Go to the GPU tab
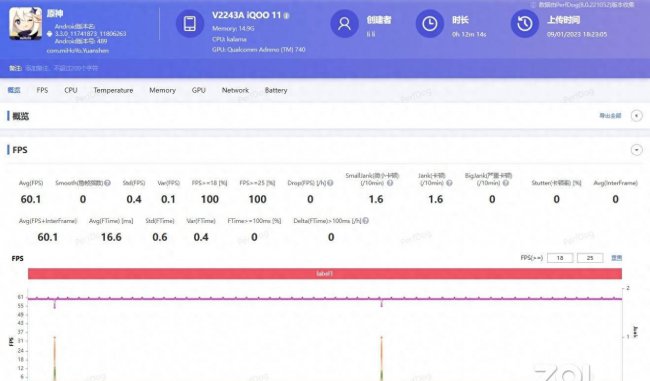650x381 pixels. pyautogui.click(x=199, y=90)
